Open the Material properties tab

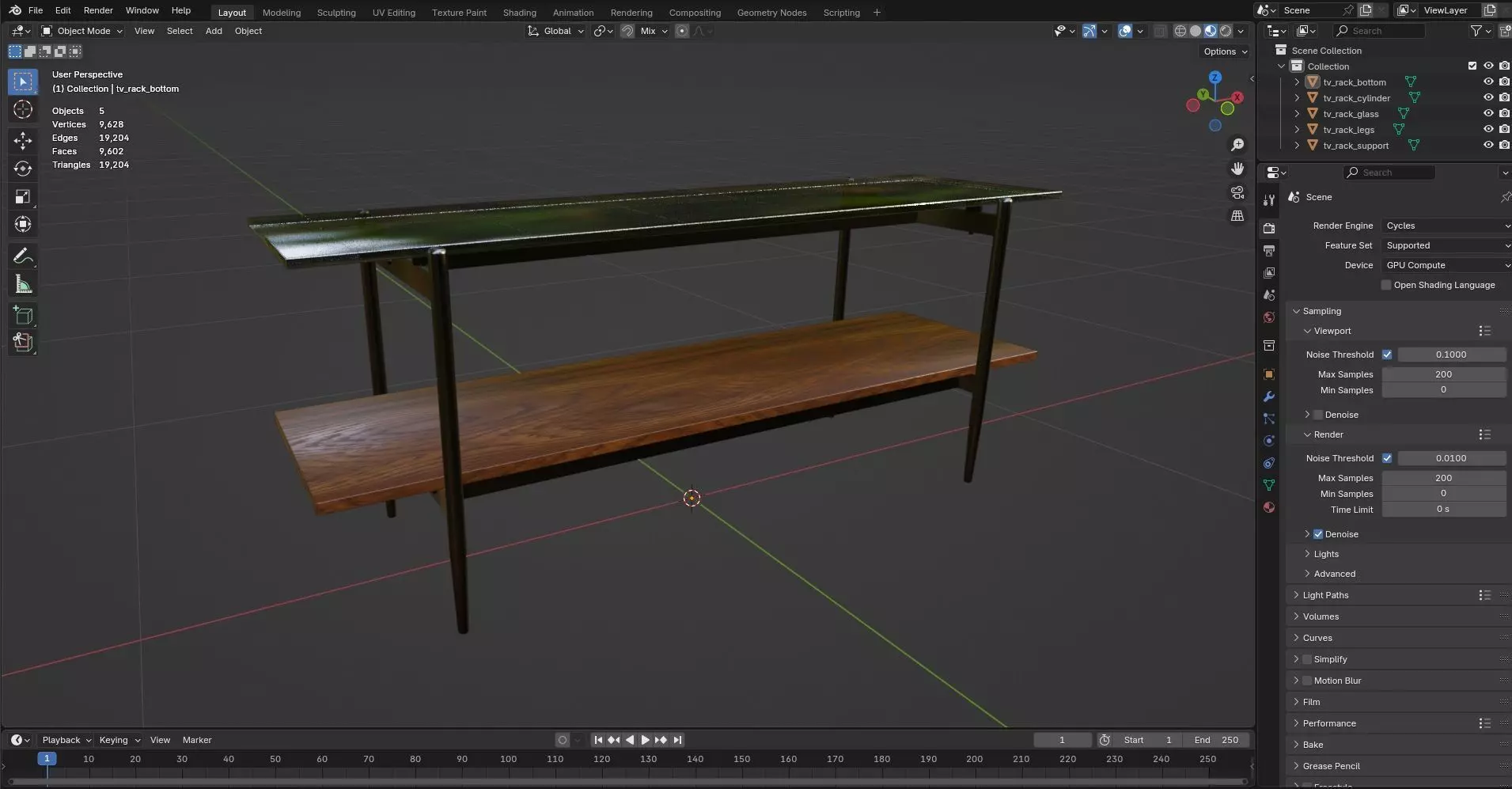[x=1269, y=507]
